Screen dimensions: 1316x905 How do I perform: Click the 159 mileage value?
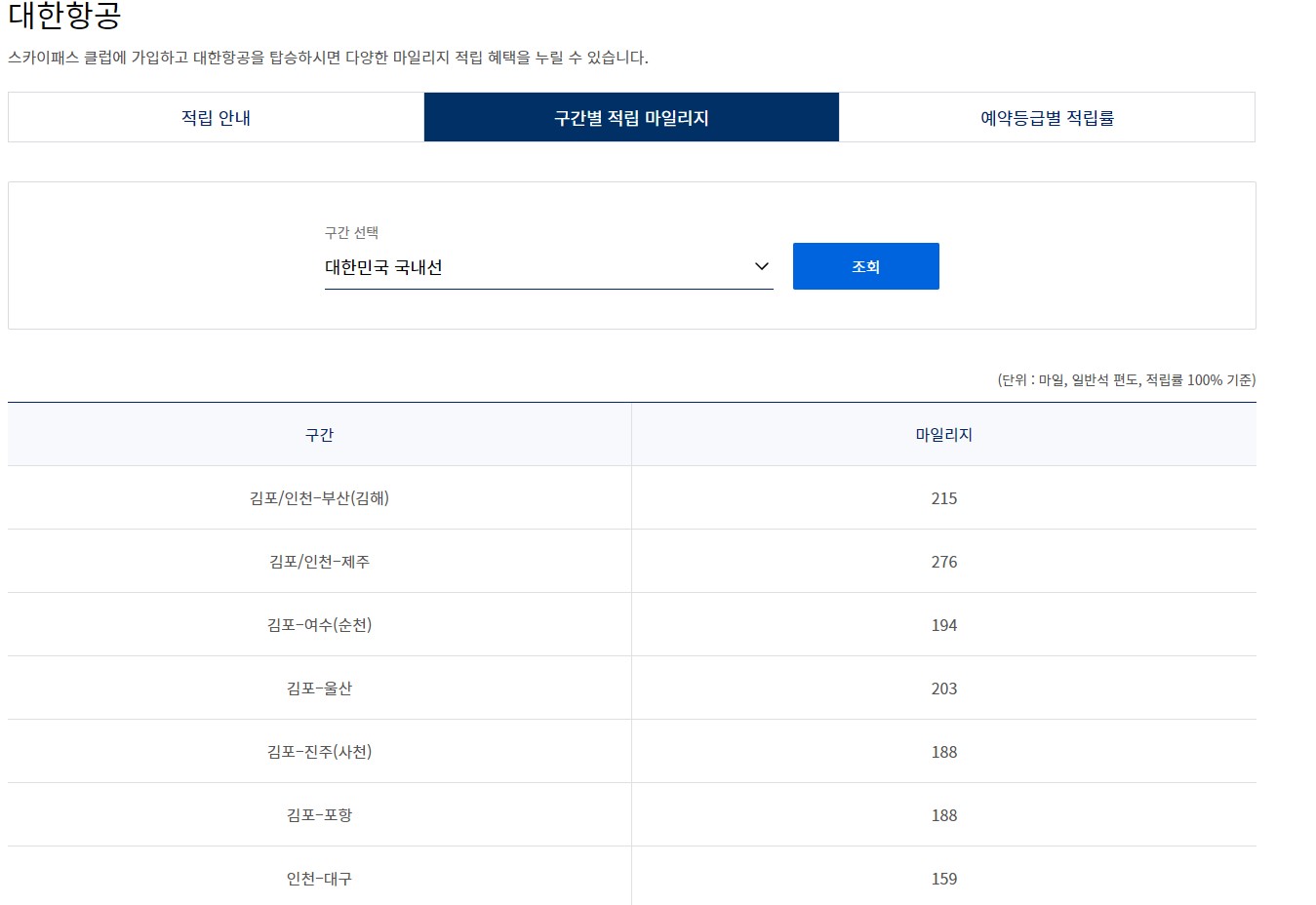(x=943, y=879)
